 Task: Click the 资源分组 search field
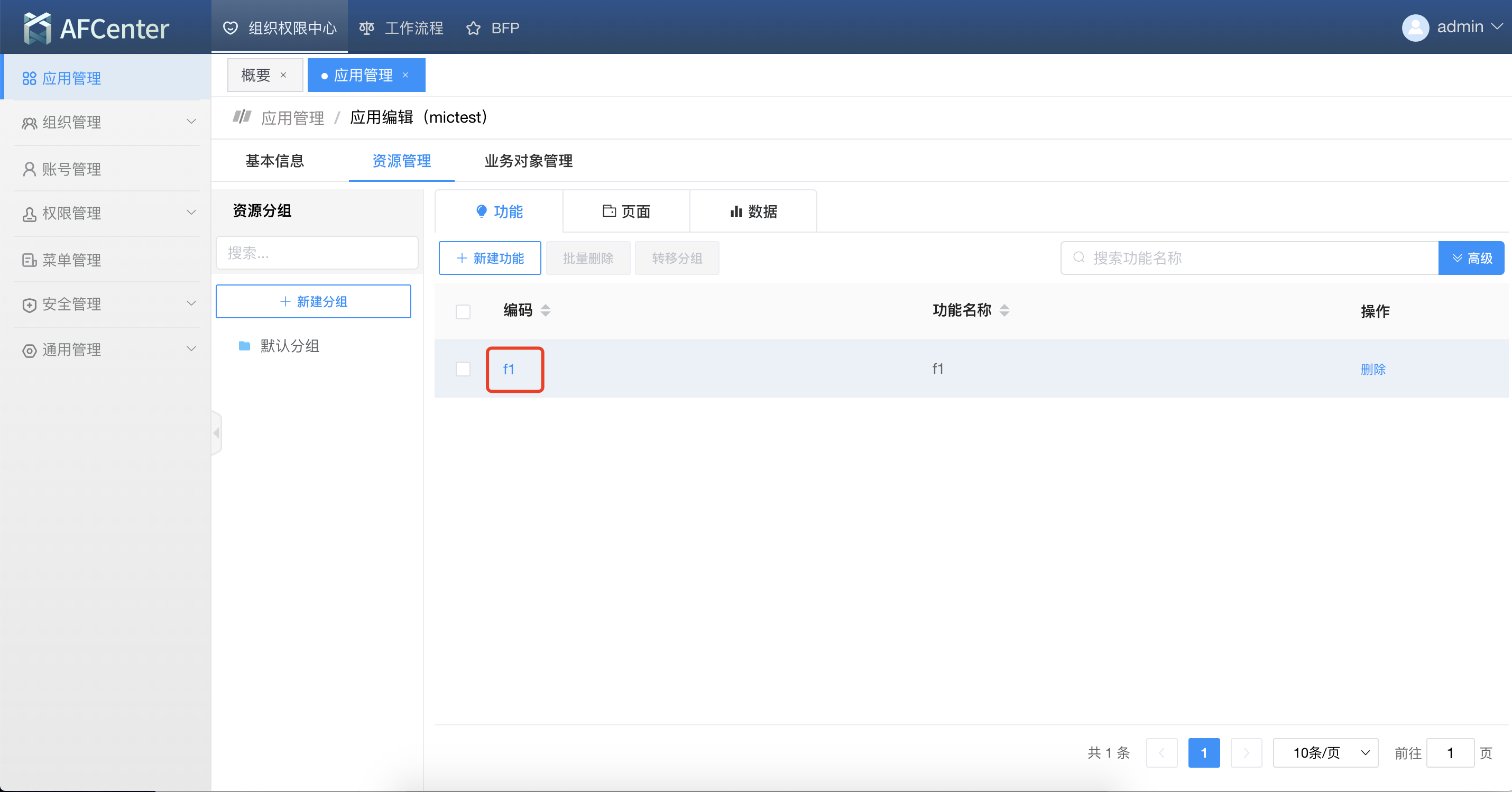tap(317, 253)
